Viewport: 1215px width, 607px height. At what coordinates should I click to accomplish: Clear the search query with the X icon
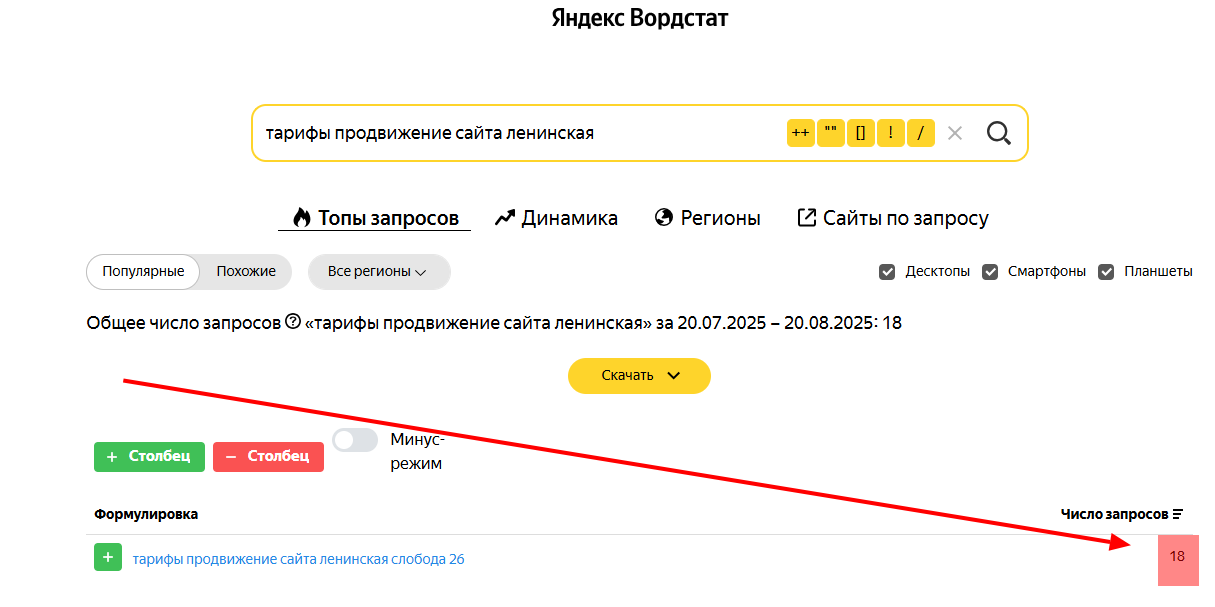pyautogui.click(x=955, y=133)
